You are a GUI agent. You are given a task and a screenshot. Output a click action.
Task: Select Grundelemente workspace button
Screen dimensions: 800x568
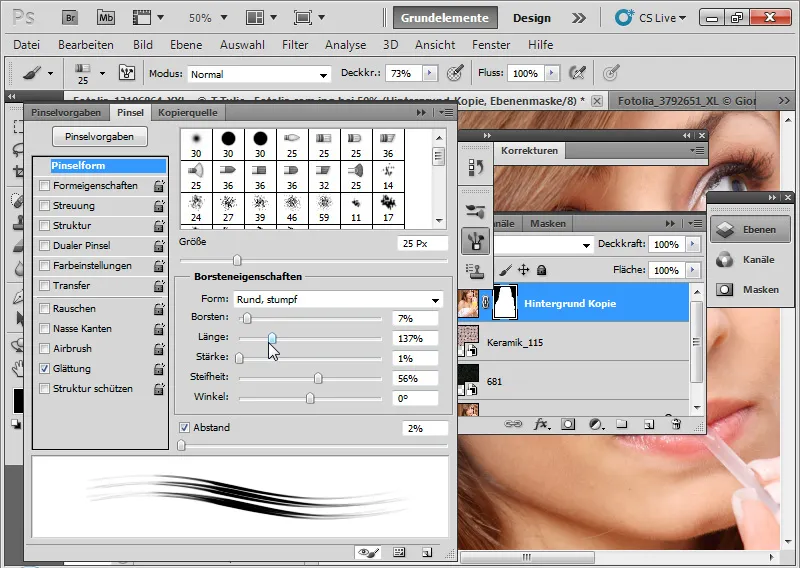(444, 18)
